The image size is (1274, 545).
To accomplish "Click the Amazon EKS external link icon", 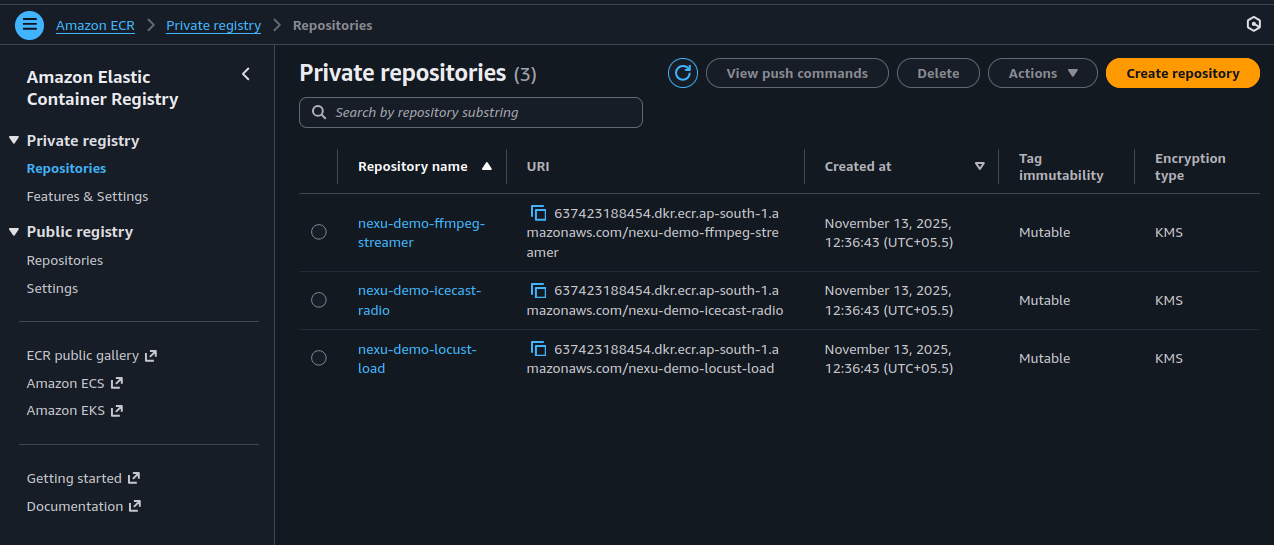I will coord(117,411).
